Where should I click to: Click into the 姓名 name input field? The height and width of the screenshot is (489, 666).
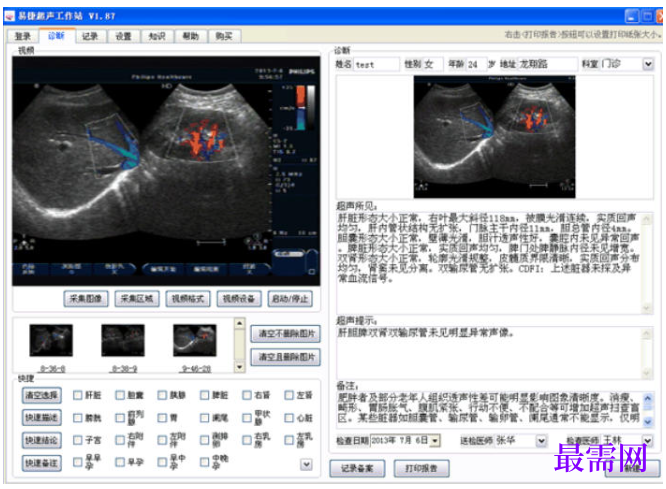tap(375, 65)
